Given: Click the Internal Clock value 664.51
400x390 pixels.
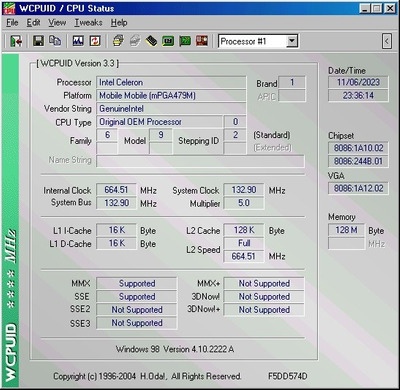Looking at the screenshot, I should (116, 190).
